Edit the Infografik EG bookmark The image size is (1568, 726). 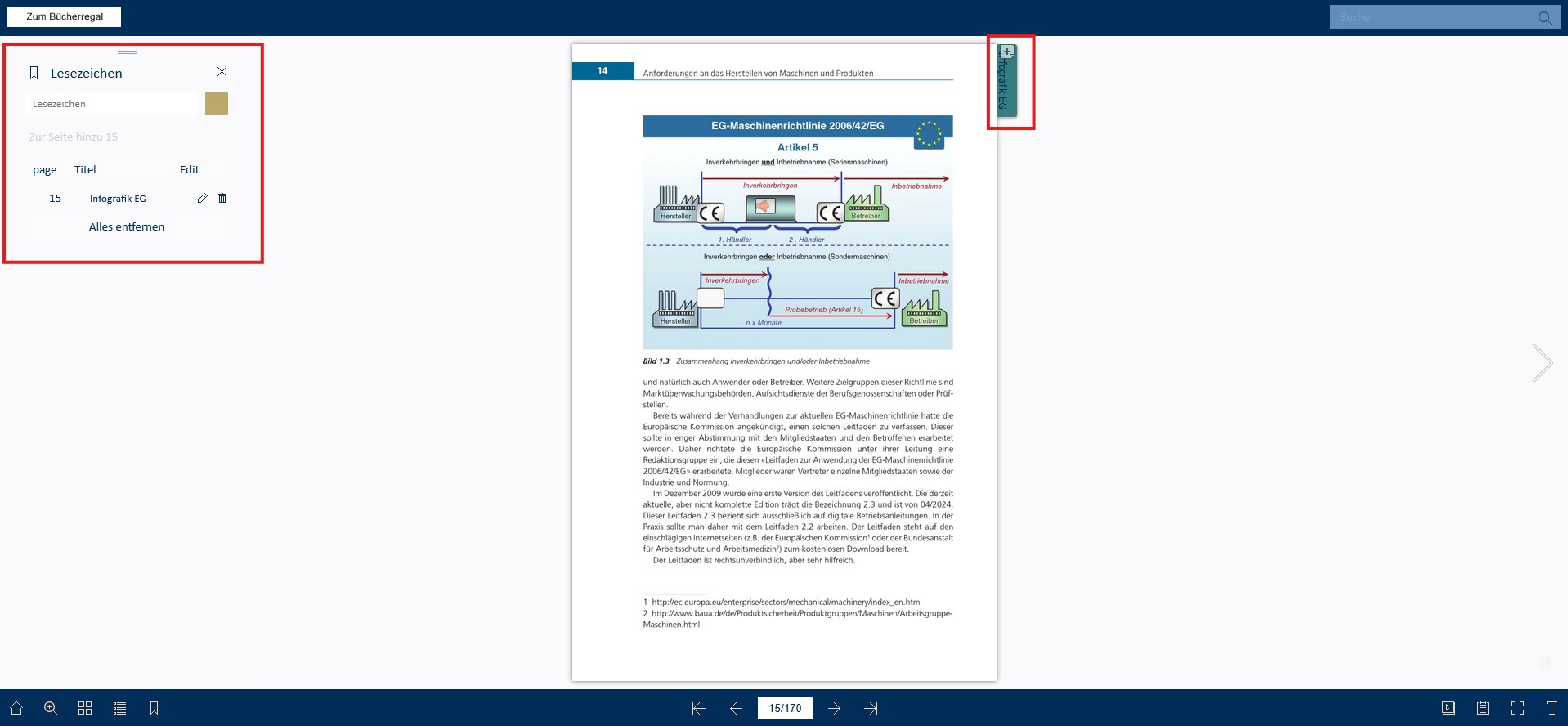click(203, 198)
